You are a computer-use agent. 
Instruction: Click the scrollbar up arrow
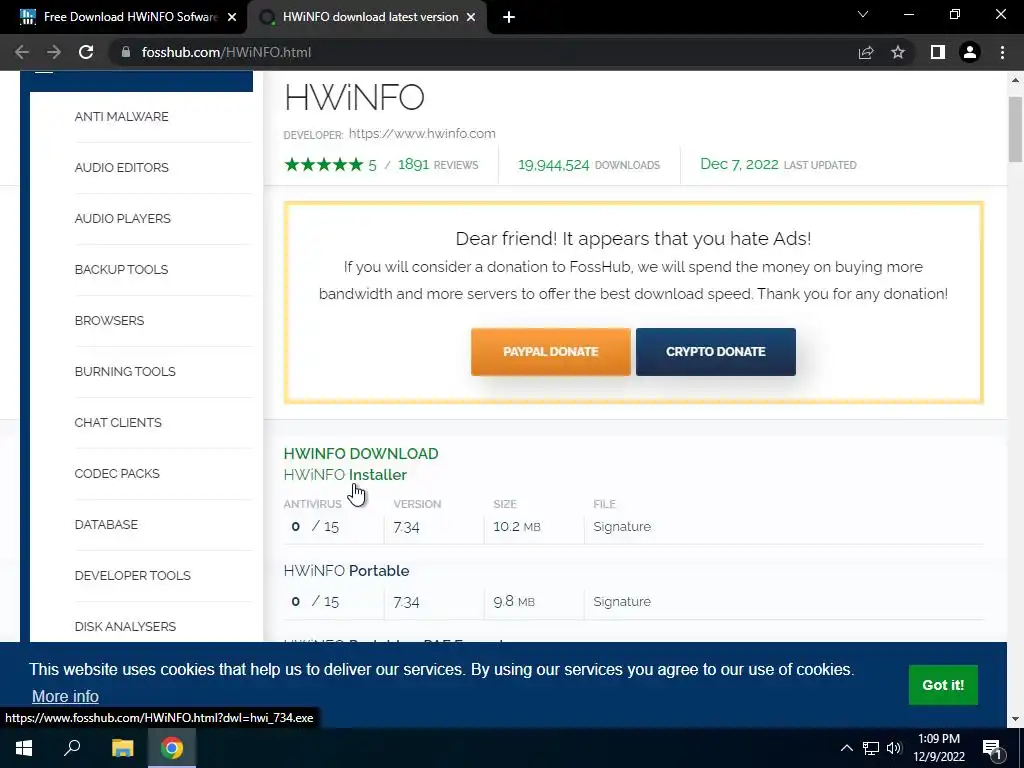pyautogui.click(x=1015, y=80)
